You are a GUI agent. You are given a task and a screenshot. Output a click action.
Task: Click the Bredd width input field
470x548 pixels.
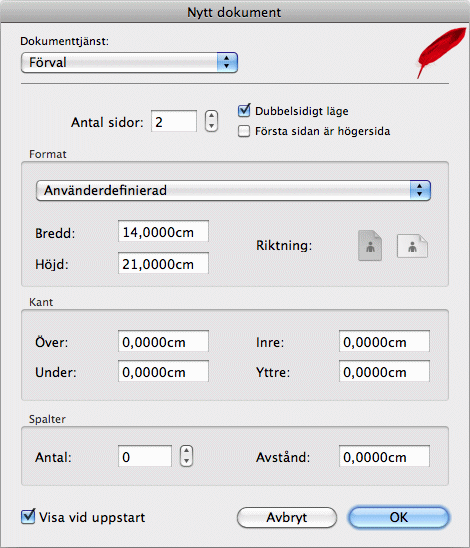(x=163, y=231)
